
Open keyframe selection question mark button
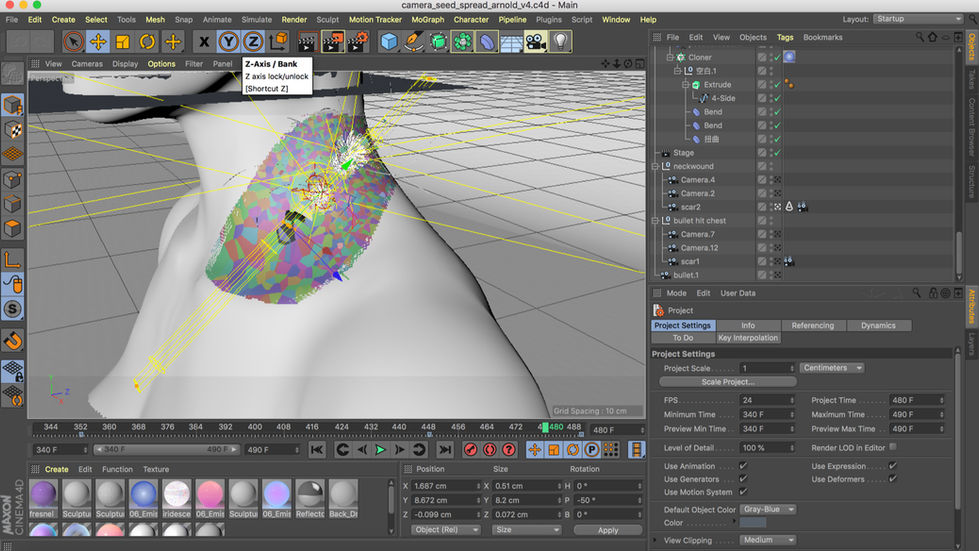coord(509,449)
